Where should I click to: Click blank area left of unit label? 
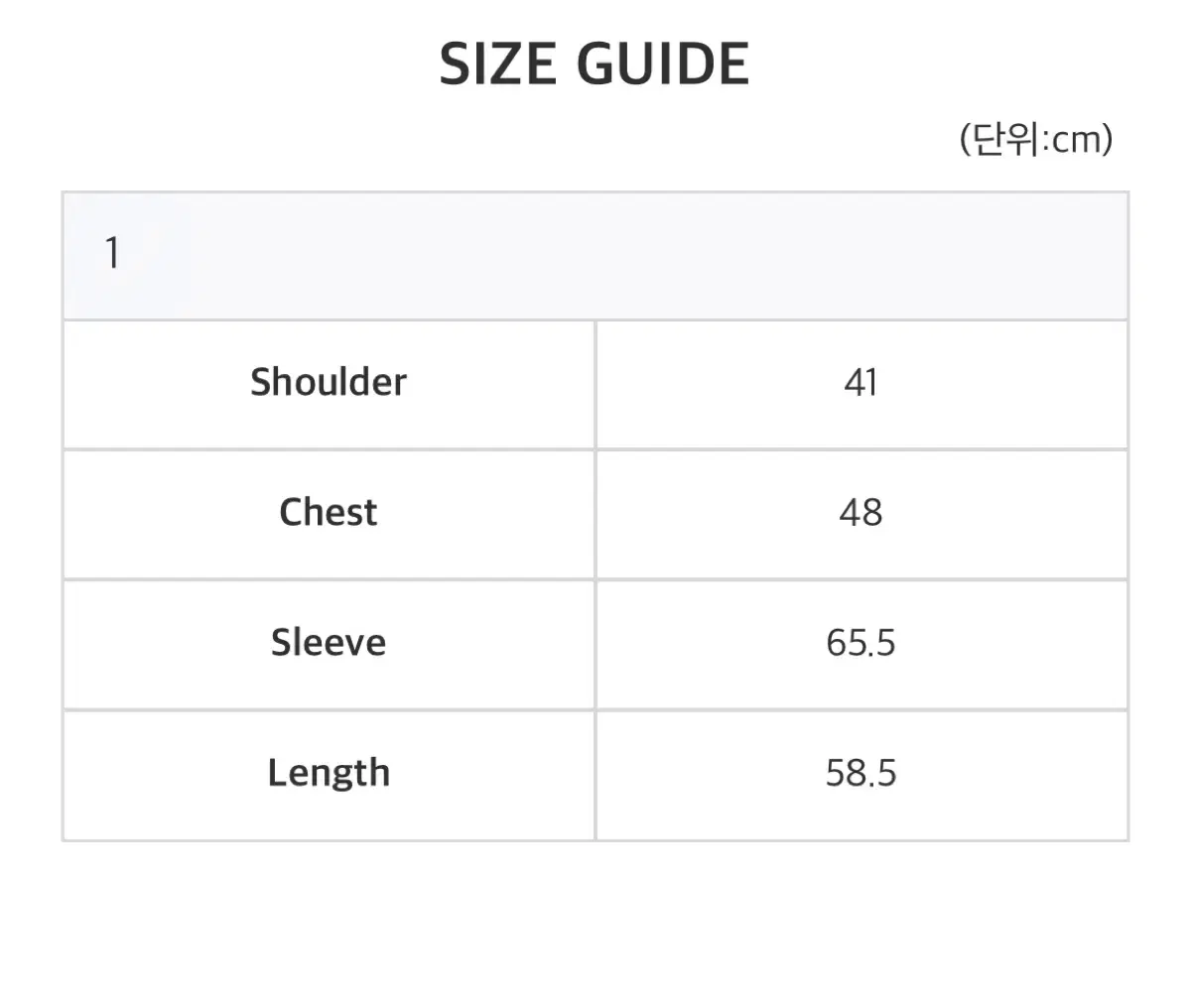[x=496, y=140]
